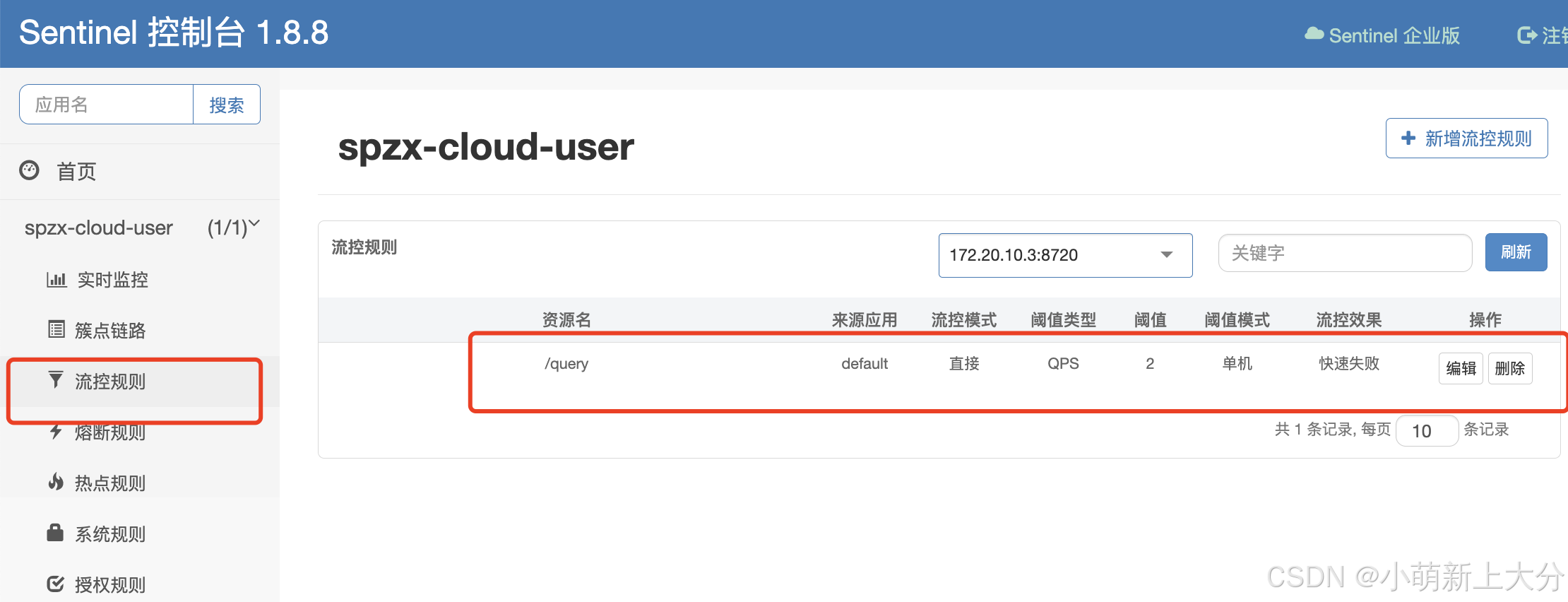Open 熔断规则 menu item
This screenshot has height=602, width=1568.
110,432
